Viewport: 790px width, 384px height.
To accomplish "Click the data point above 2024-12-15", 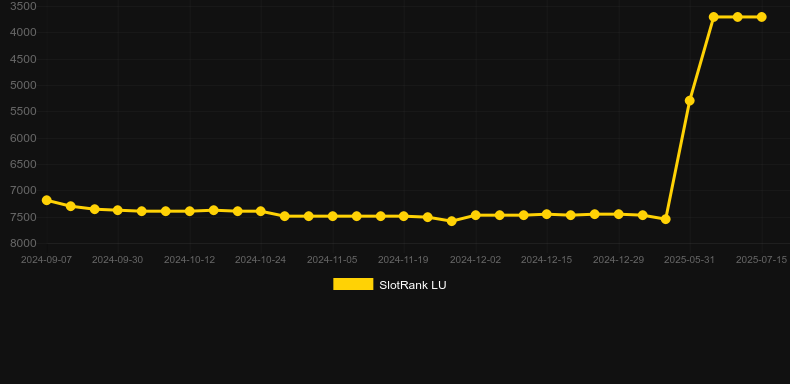I will coord(547,214).
